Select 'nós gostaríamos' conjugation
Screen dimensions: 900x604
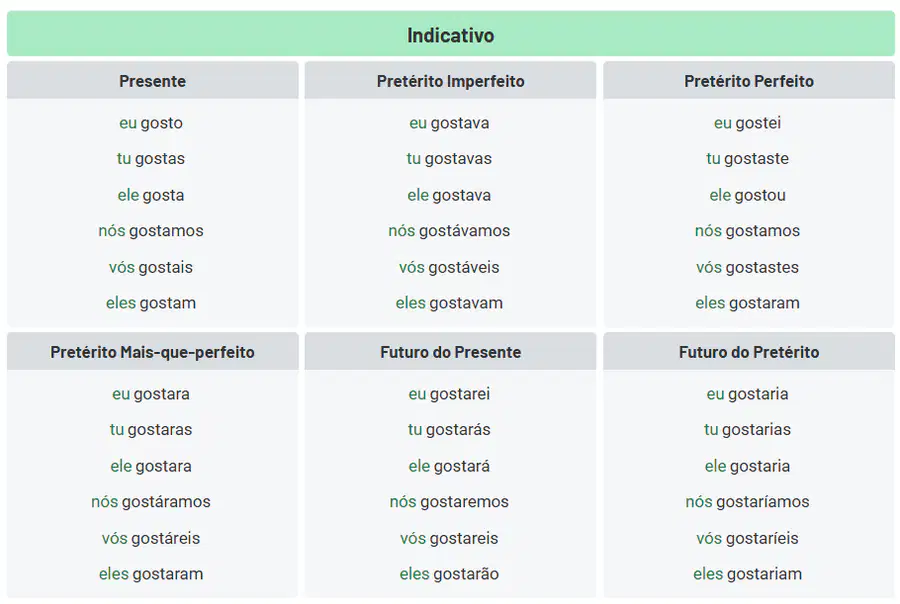coord(747,502)
